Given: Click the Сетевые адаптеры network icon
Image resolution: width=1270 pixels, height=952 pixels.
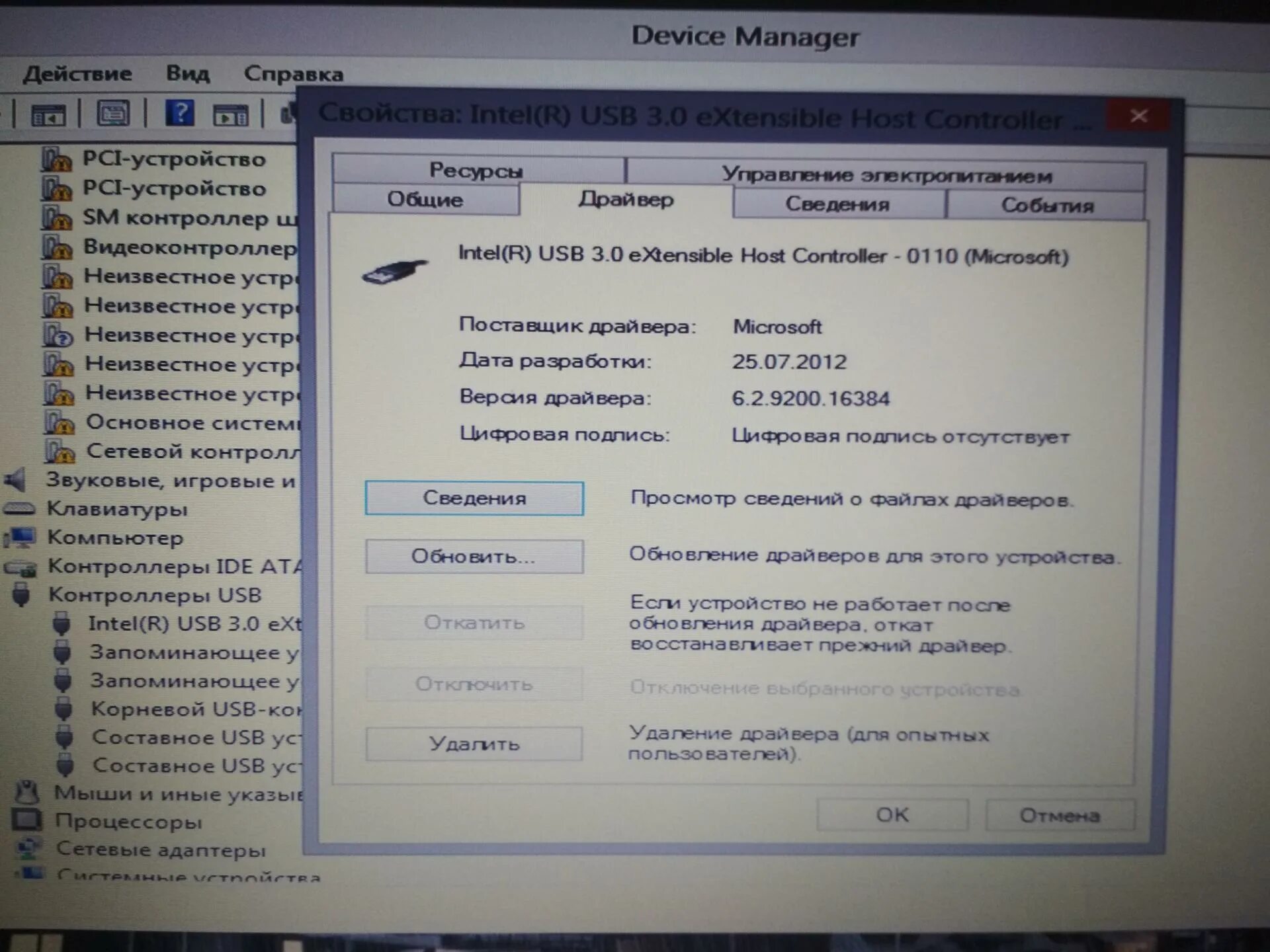Looking at the screenshot, I should 28,849.
